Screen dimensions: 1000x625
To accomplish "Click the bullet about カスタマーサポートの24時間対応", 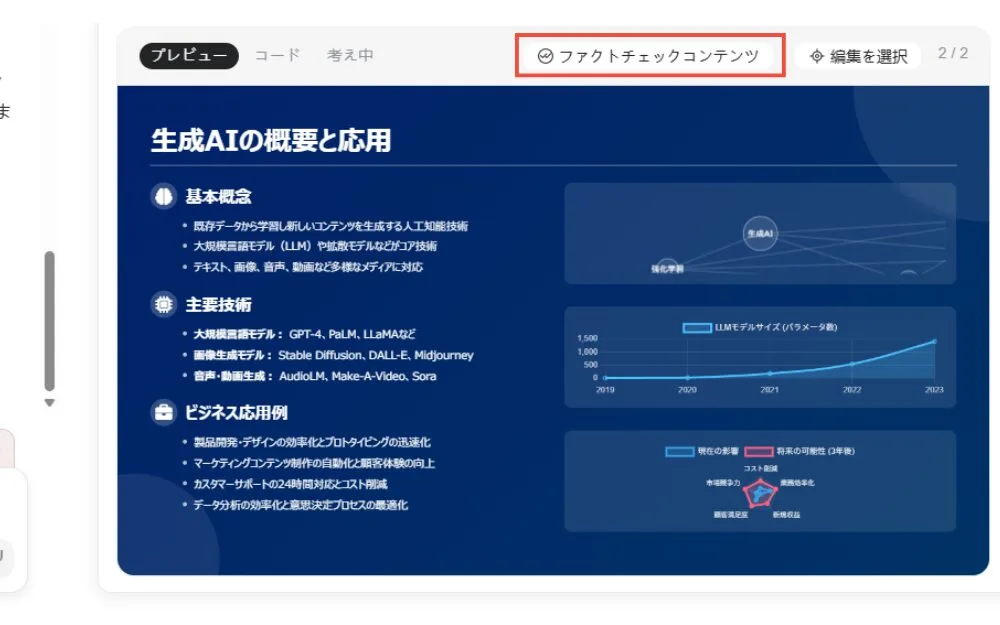I will [x=290, y=484].
